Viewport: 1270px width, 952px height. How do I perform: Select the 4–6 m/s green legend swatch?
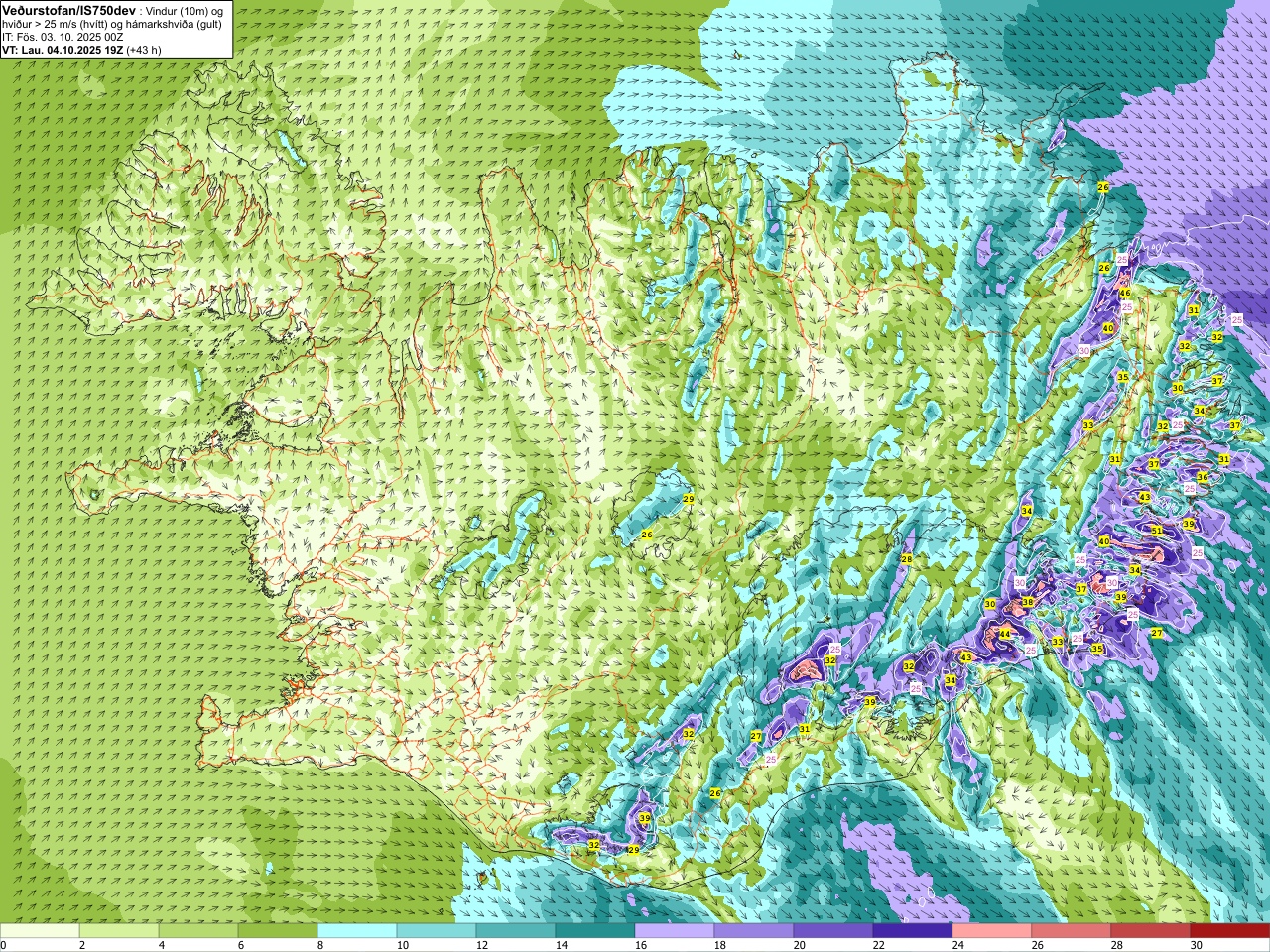[198, 930]
